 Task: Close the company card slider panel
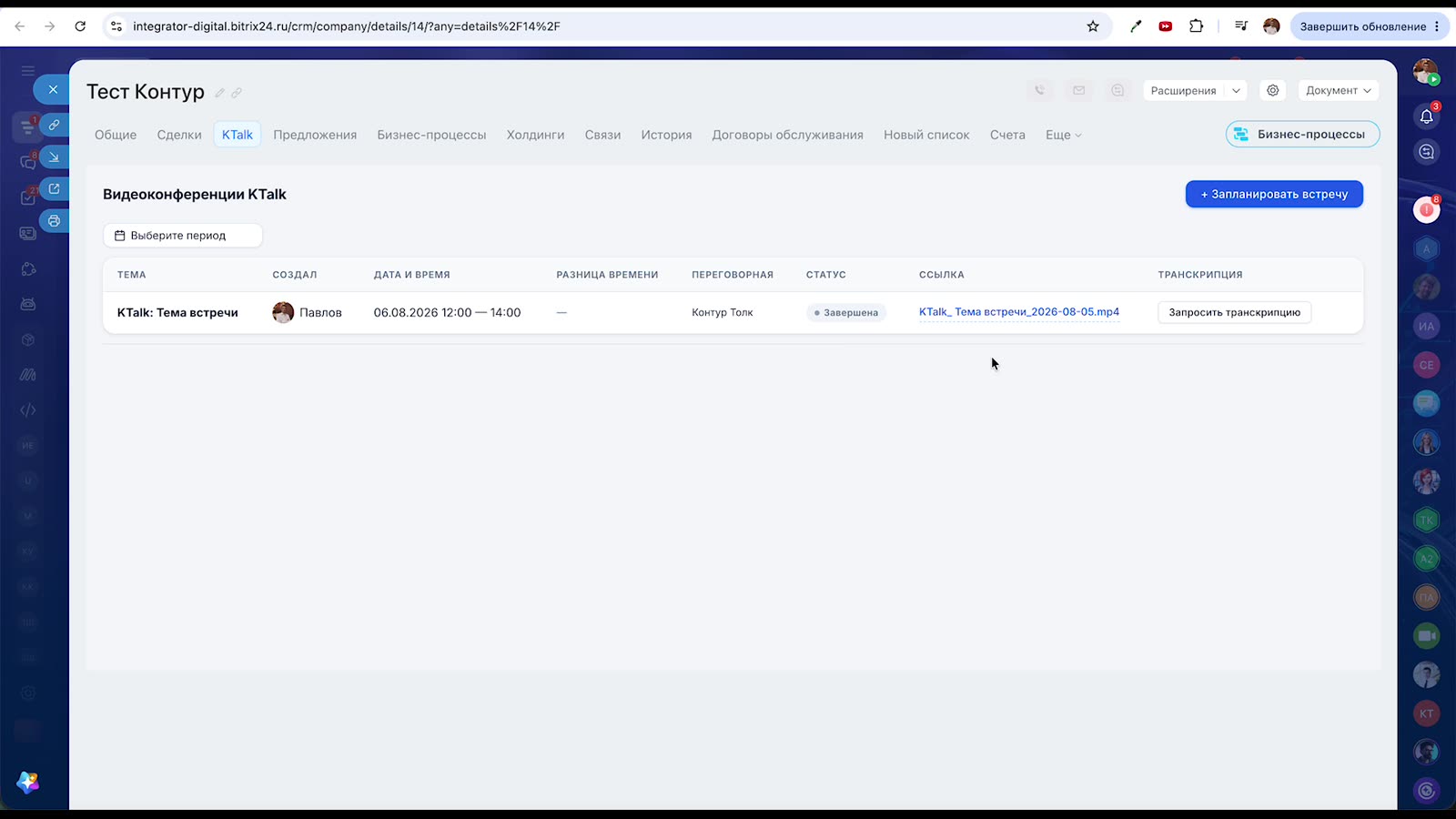[53, 89]
